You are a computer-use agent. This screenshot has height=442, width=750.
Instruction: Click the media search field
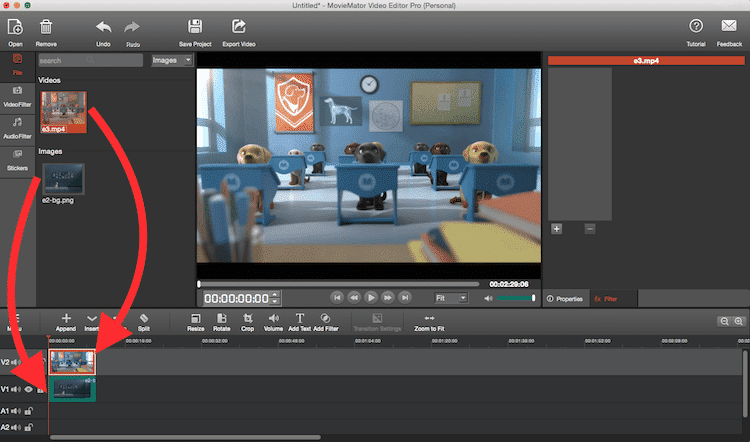tap(90, 60)
